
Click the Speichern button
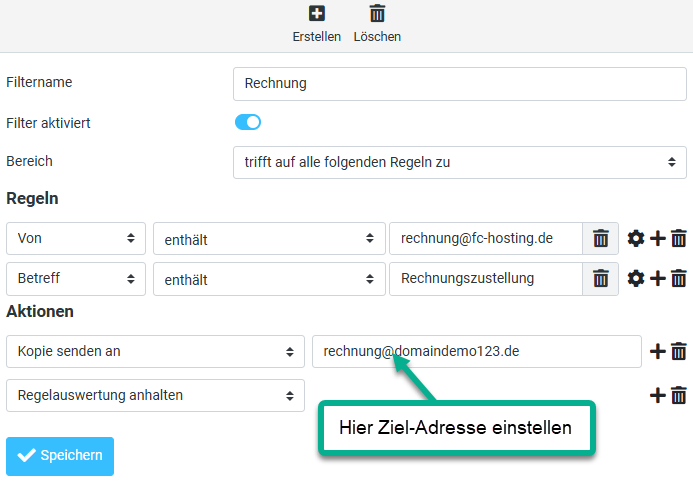coord(60,455)
